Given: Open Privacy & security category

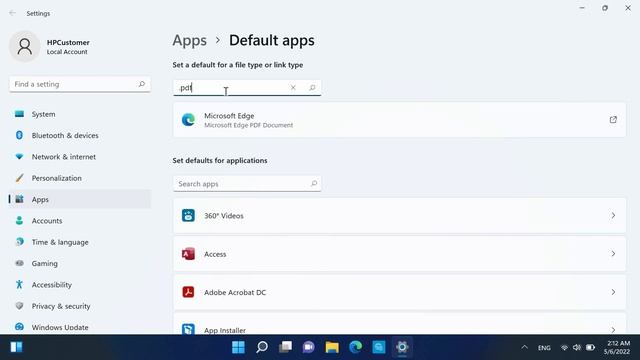Looking at the screenshot, I should pyautogui.click(x=80, y=306).
